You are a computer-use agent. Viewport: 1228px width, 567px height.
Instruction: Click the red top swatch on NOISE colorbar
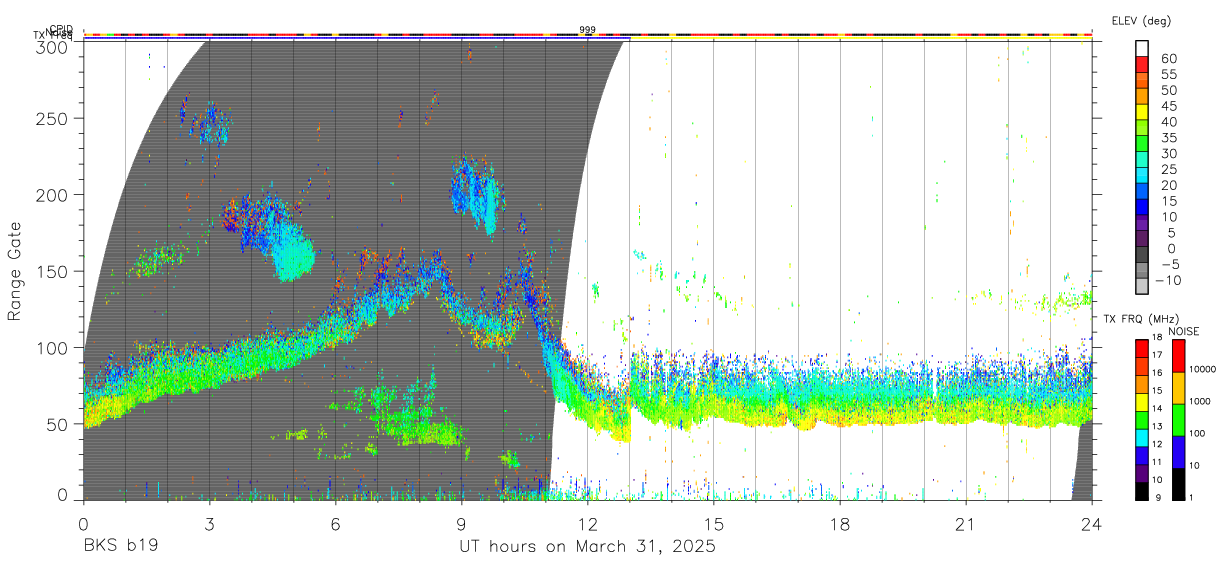pyautogui.click(x=1177, y=355)
